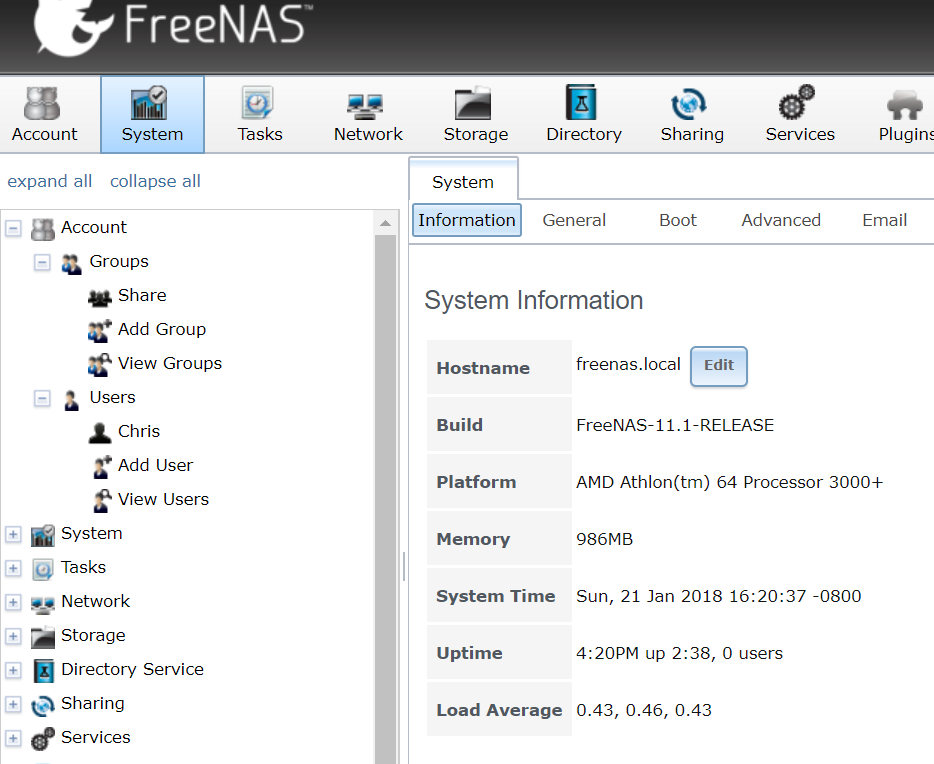This screenshot has width=934, height=764.
Task: Expand the Storage tree node
Action: tap(13, 636)
